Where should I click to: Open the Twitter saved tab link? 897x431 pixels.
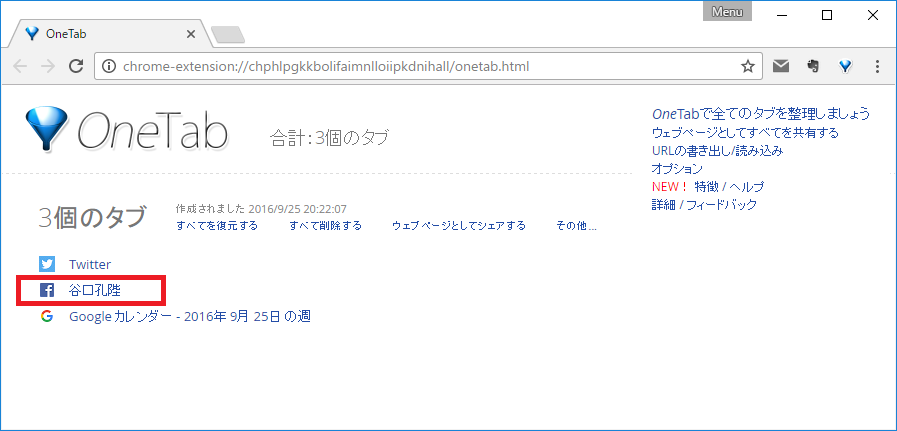[90, 264]
